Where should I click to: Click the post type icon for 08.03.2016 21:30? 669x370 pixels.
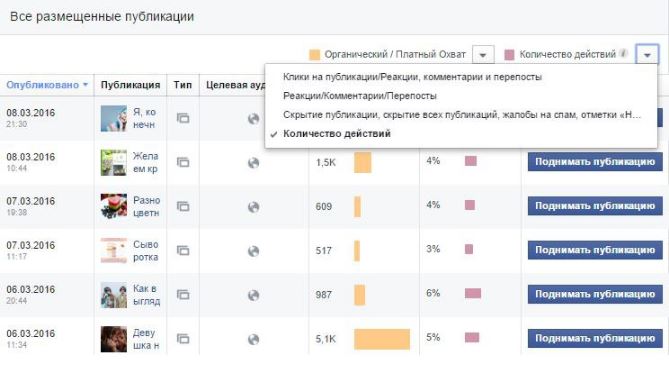(183, 118)
